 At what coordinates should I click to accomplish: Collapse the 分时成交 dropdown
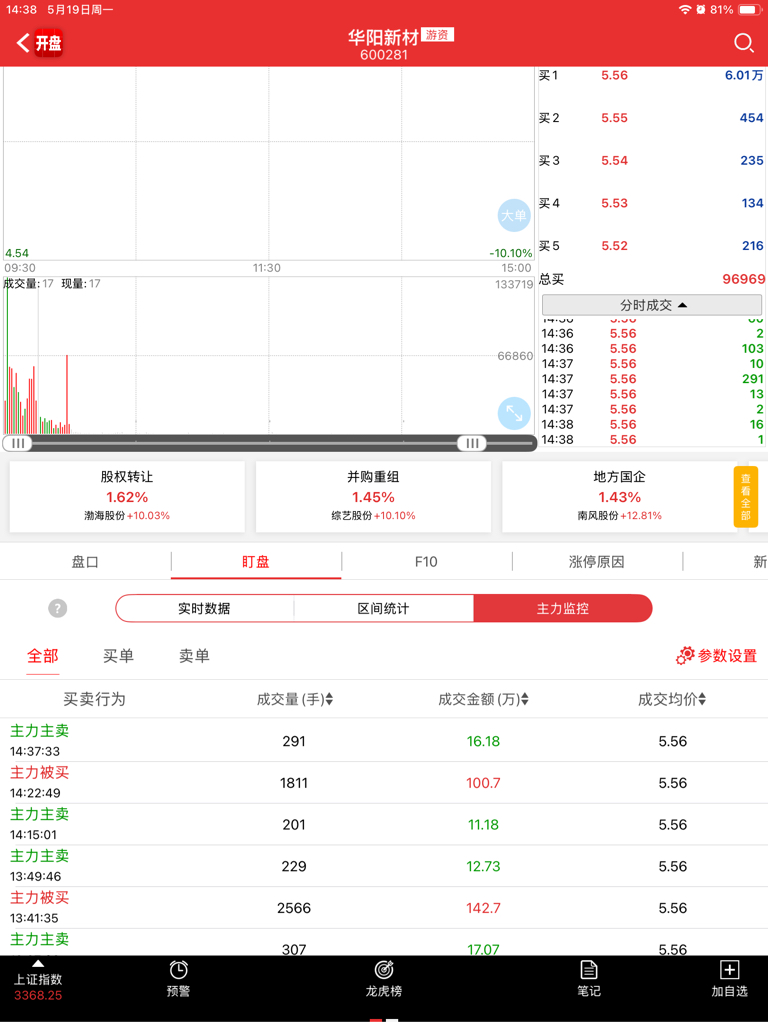point(653,305)
